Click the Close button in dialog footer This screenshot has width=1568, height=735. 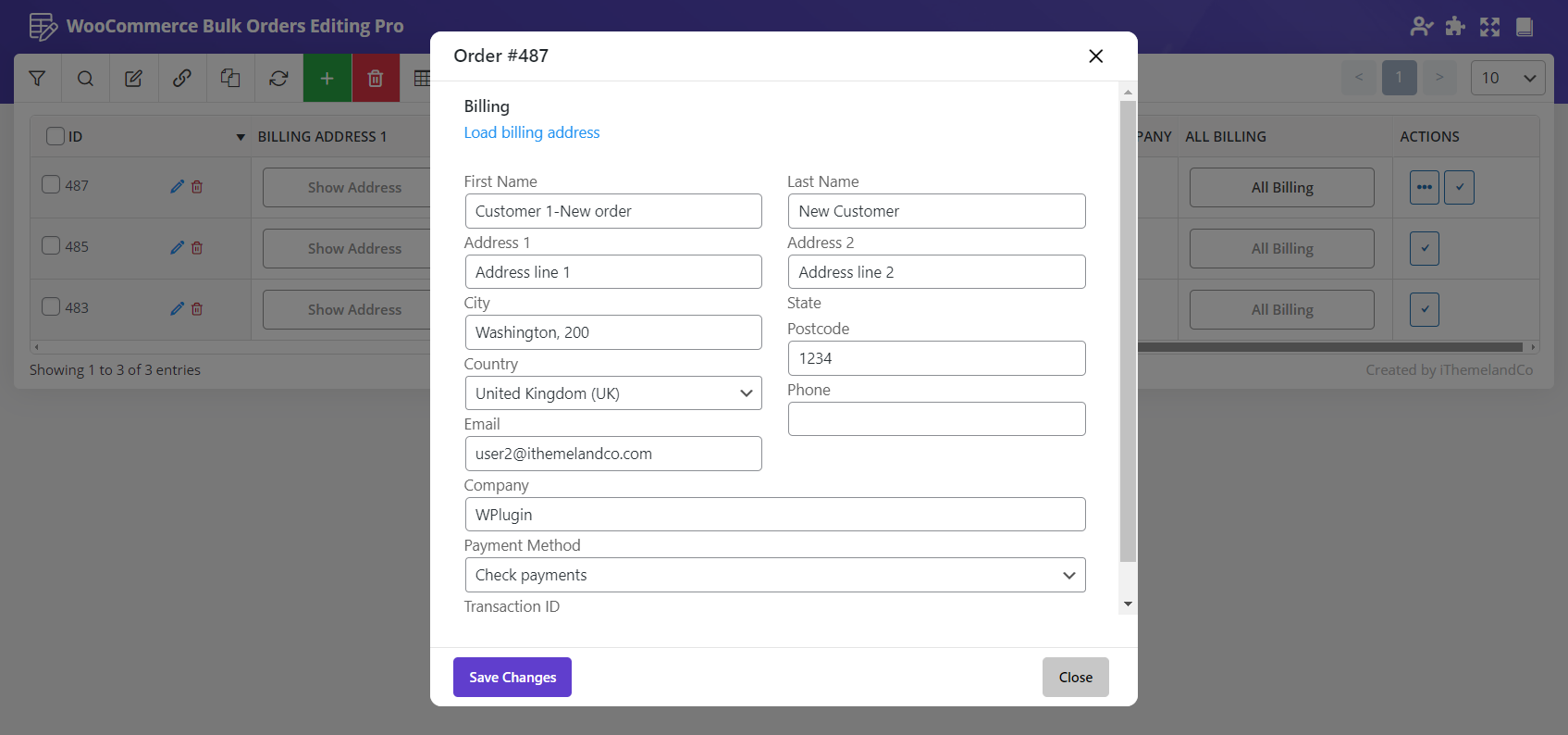pos(1075,678)
